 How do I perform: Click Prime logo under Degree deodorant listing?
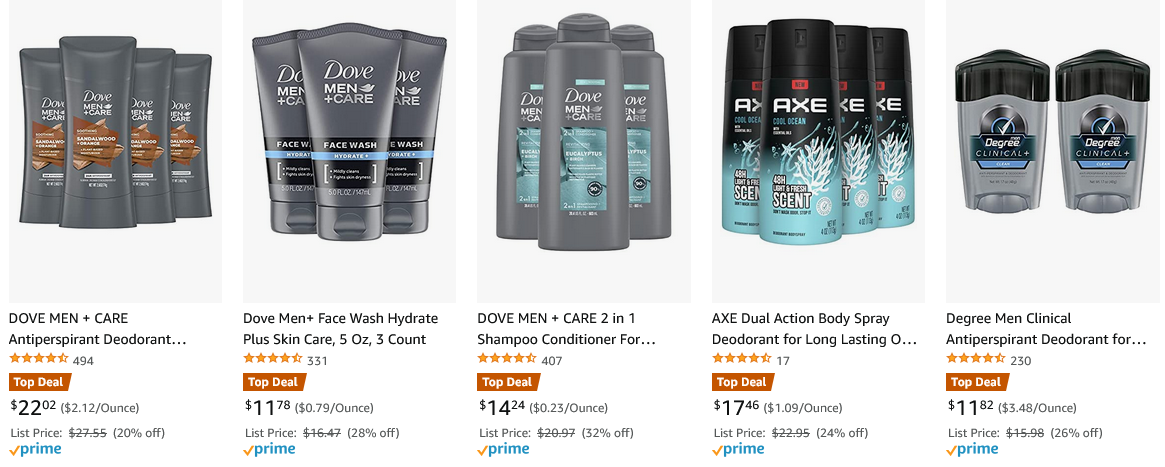click(972, 449)
